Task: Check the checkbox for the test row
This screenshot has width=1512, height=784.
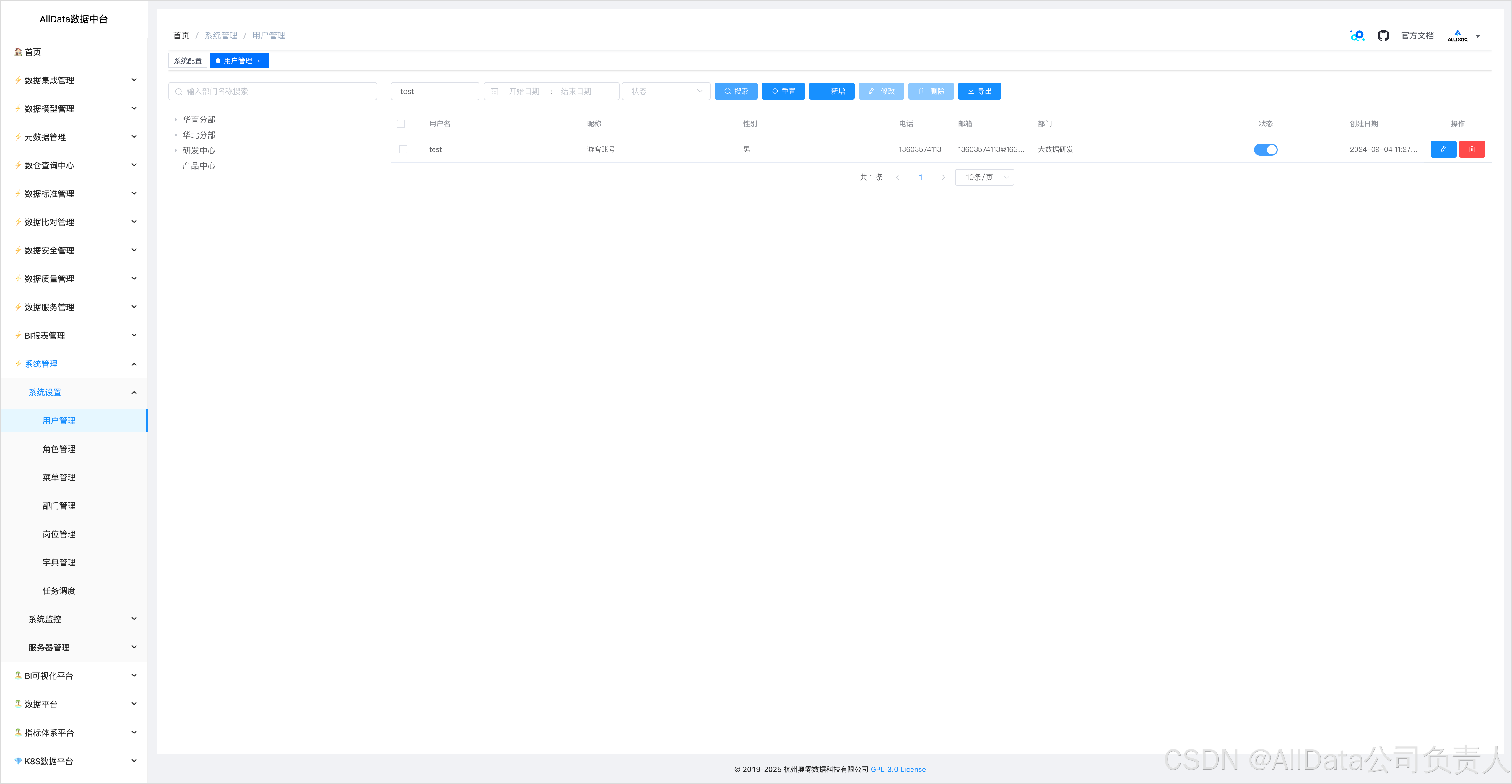Action: coord(403,150)
